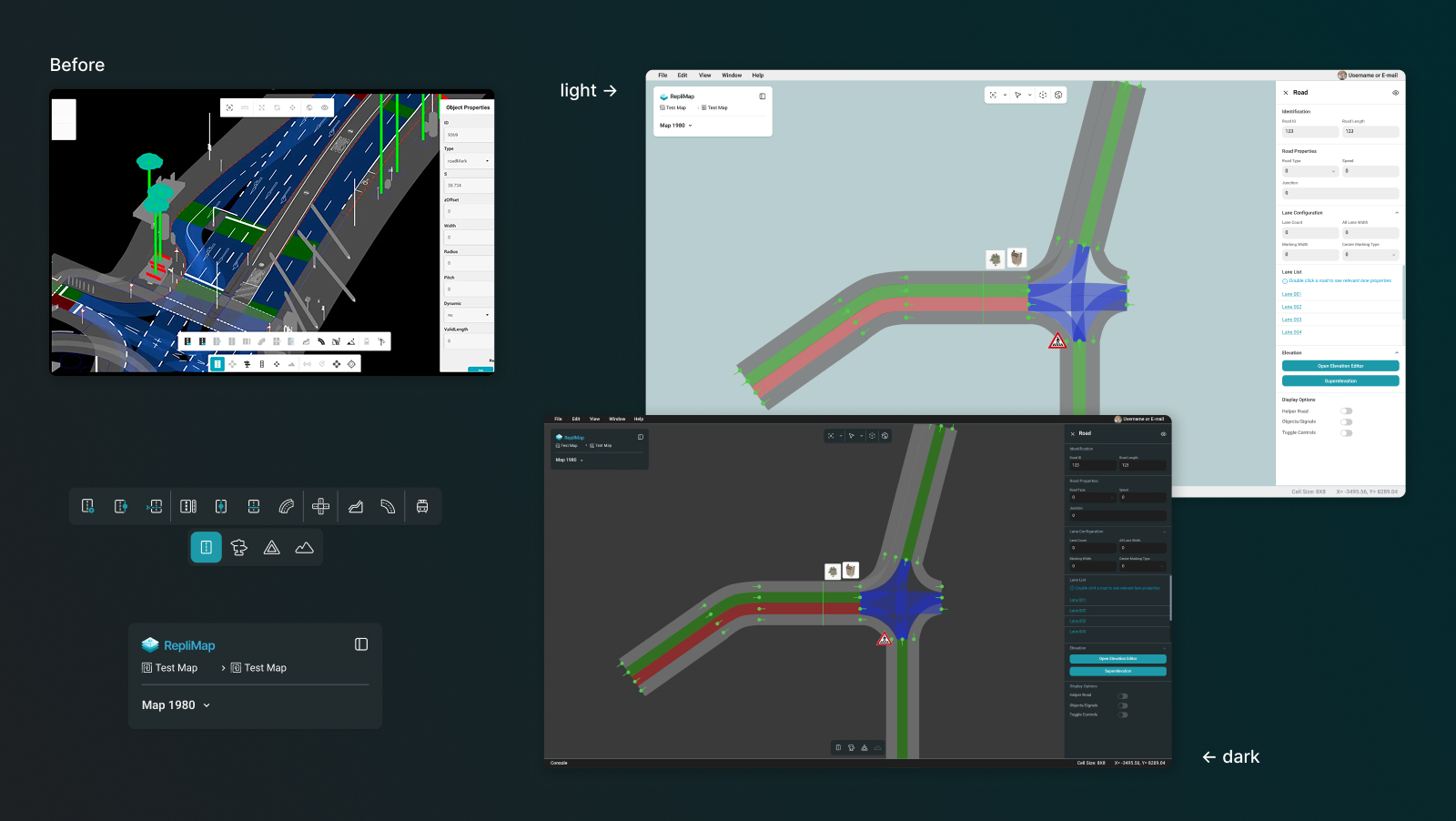Open View menu in light window
The height and width of the screenshot is (821, 1456).
pyautogui.click(x=705, y=76)
